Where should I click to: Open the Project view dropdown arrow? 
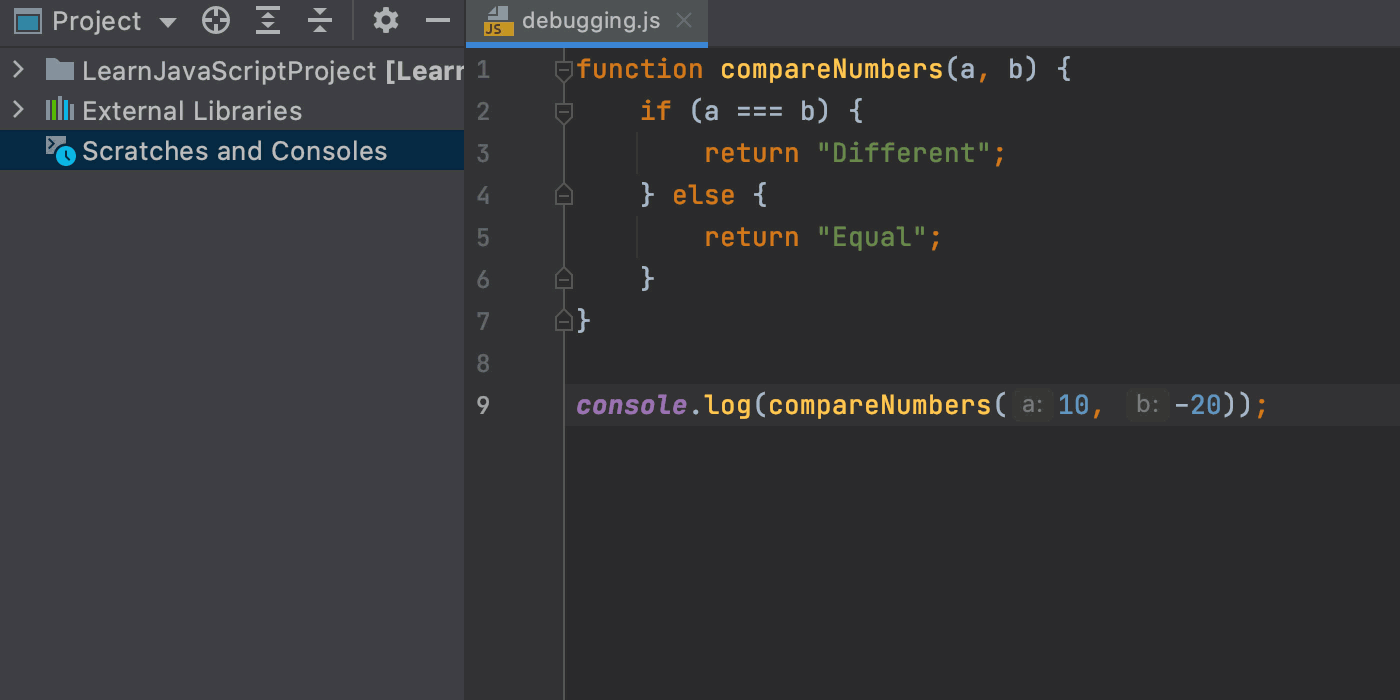(167, 22)
